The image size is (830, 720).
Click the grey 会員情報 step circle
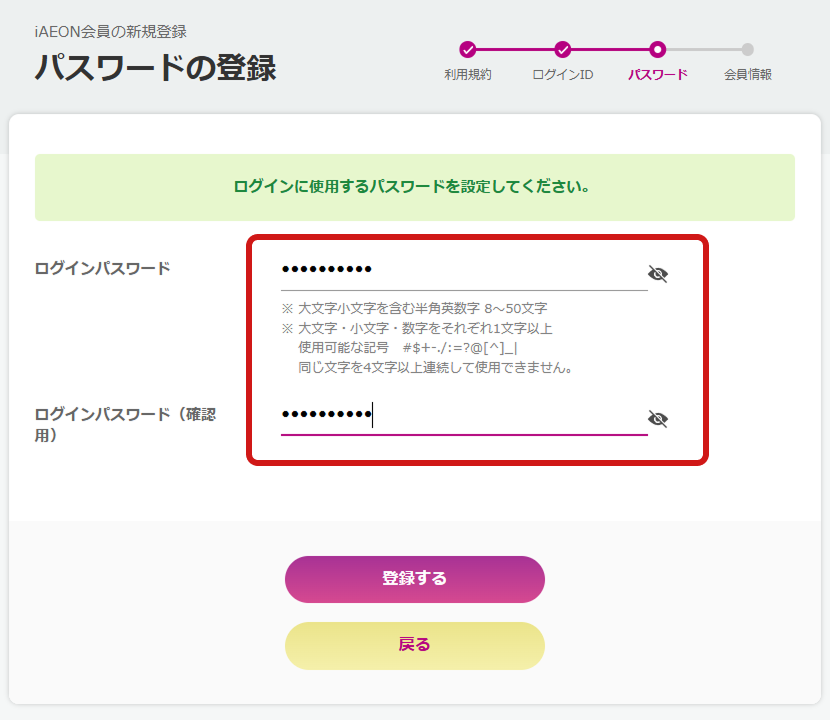(747, 49)
